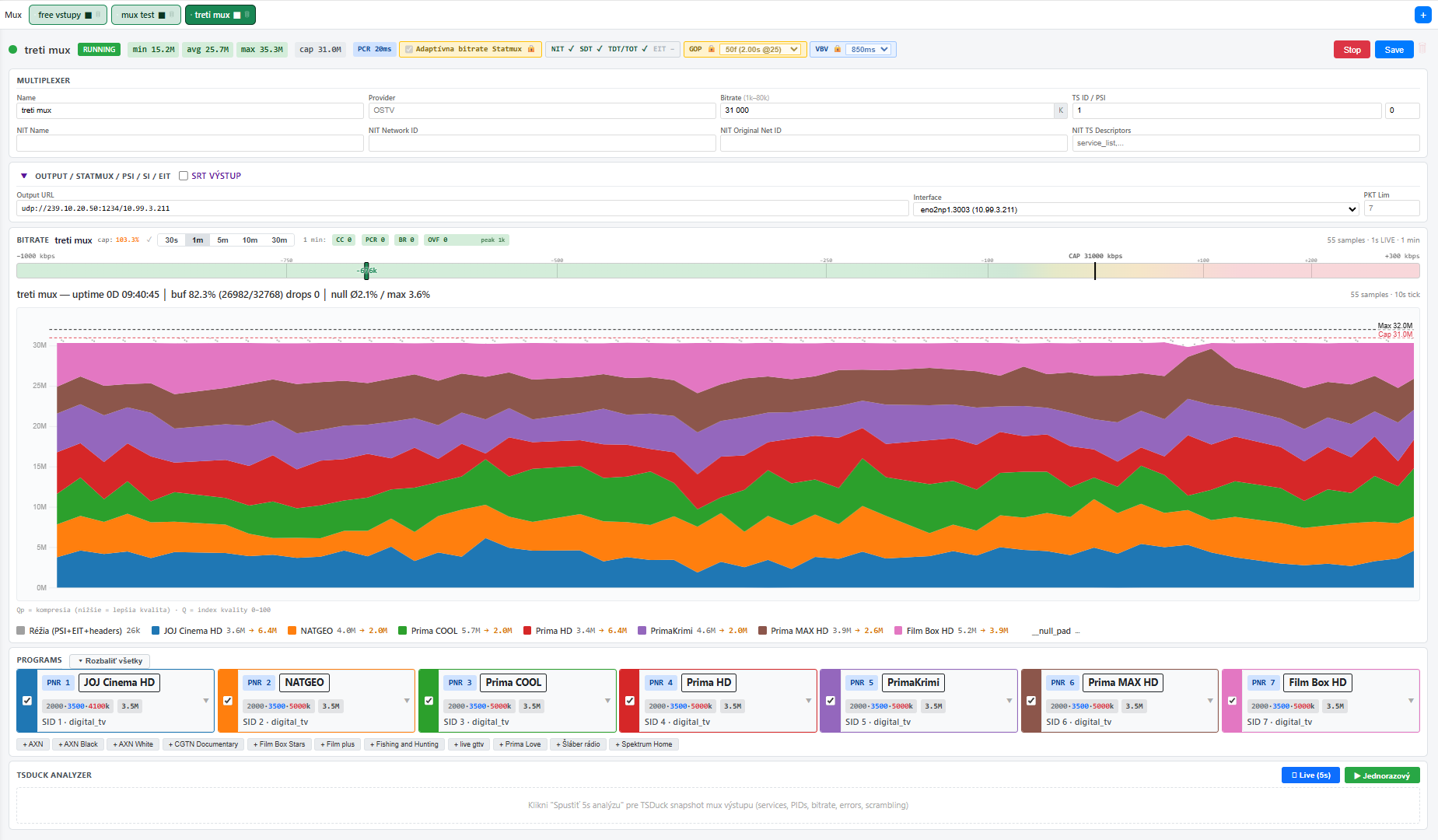Uncheck the PrimaKrimi program checkbox
The width and height of the screenshot is (1438, 840).
(x=831, y=701)
